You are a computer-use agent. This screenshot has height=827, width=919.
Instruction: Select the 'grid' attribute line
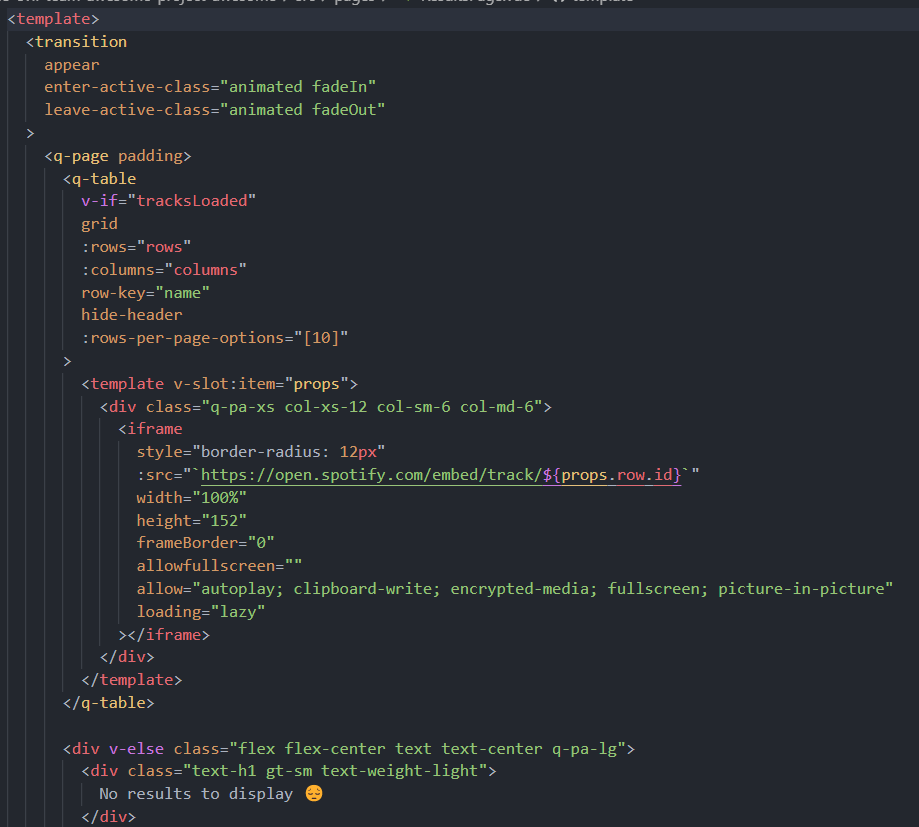(x=99, y=224)
